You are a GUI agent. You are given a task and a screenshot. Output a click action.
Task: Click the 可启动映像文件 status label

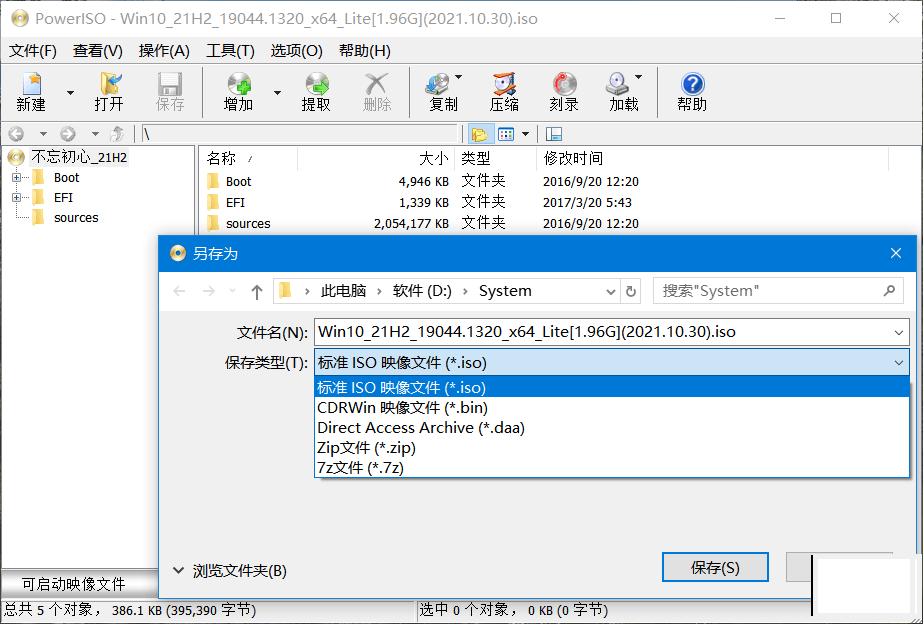(x=74, y=584)
